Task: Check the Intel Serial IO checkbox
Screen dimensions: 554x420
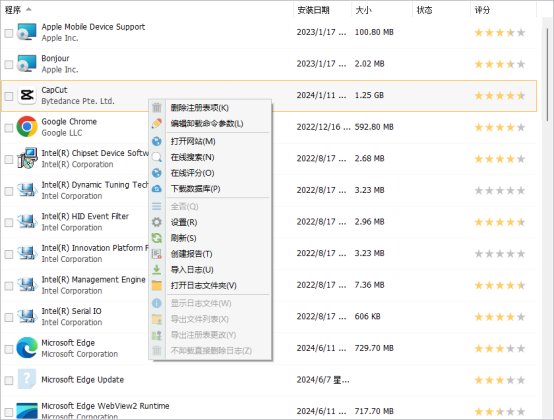Action: coord(9,317)
